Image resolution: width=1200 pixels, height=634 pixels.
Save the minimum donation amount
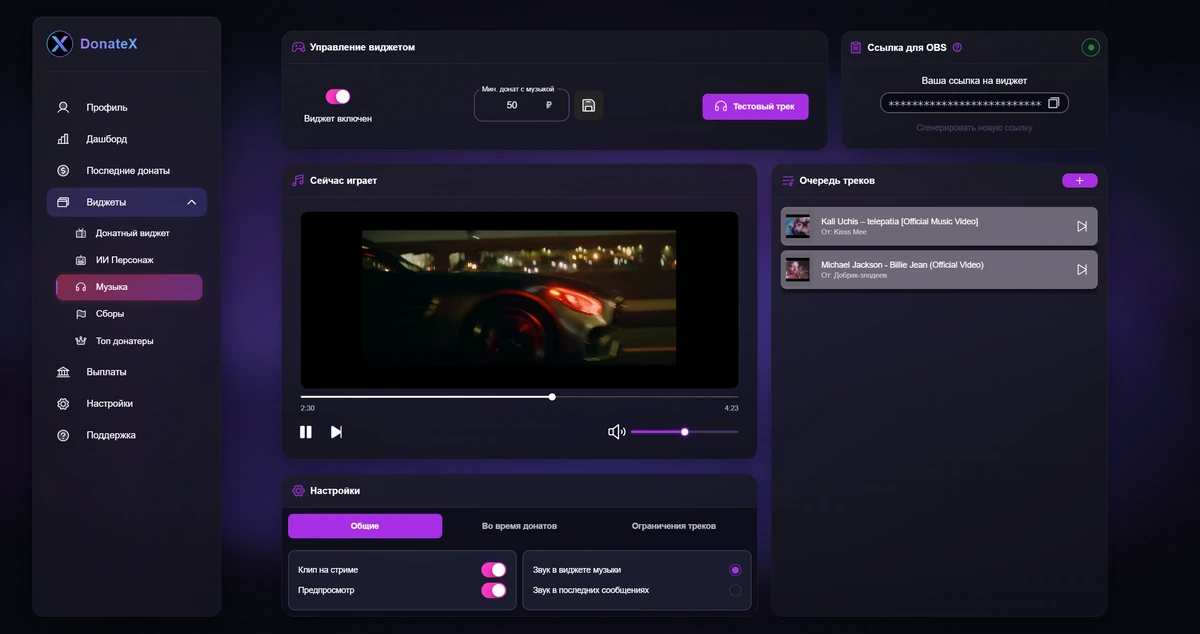(588, 105)
